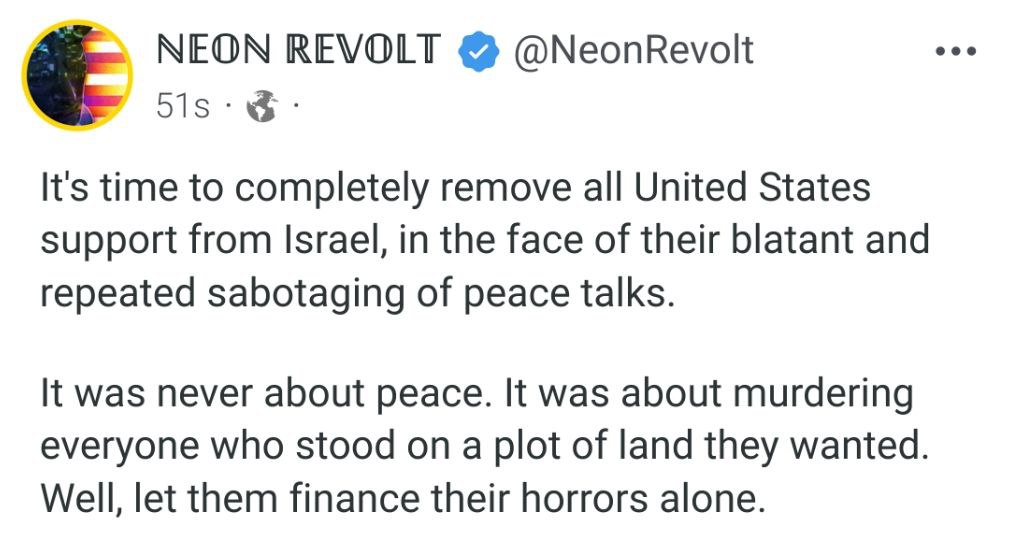Open the @NeonRevolt handle link
The width and height of the screenshot is (1009, 534).
coord(632,50)
